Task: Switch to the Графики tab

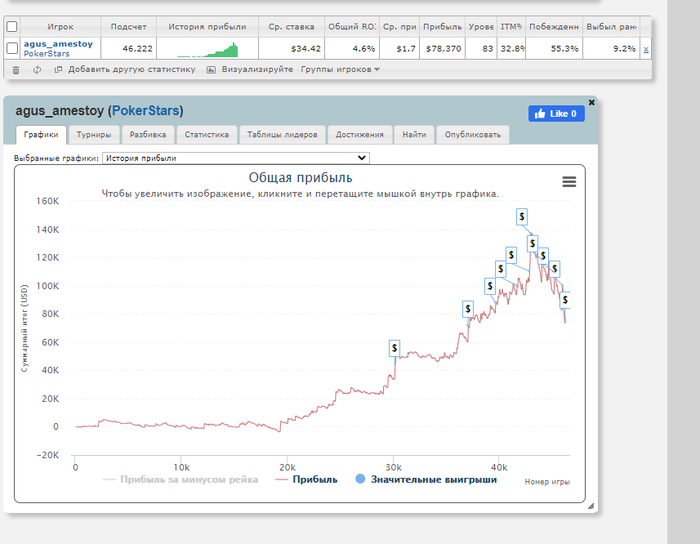Action: click(41, 135)
